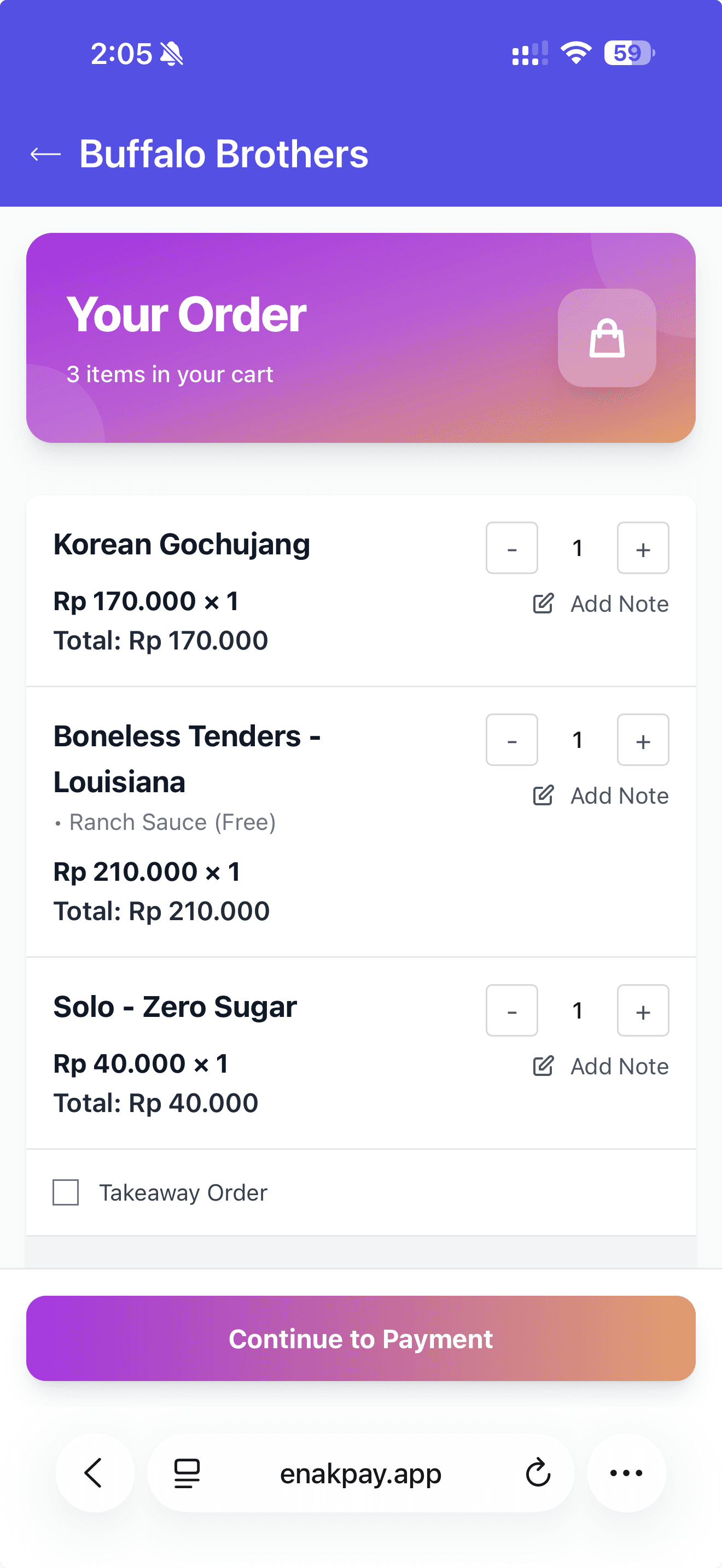The width and height of the screenshot is (722, 1568).
Task: Enable the Takeaway Order checkbox
Action: pos(66,1192)
